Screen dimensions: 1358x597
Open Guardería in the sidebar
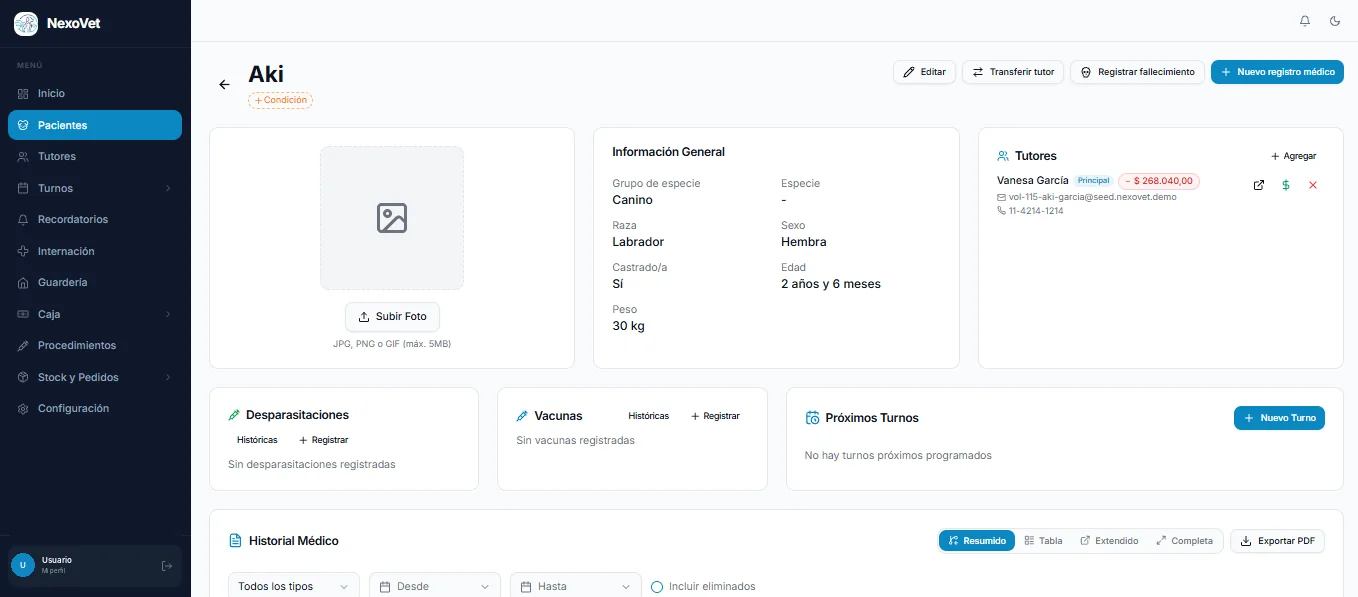(95, 282)
